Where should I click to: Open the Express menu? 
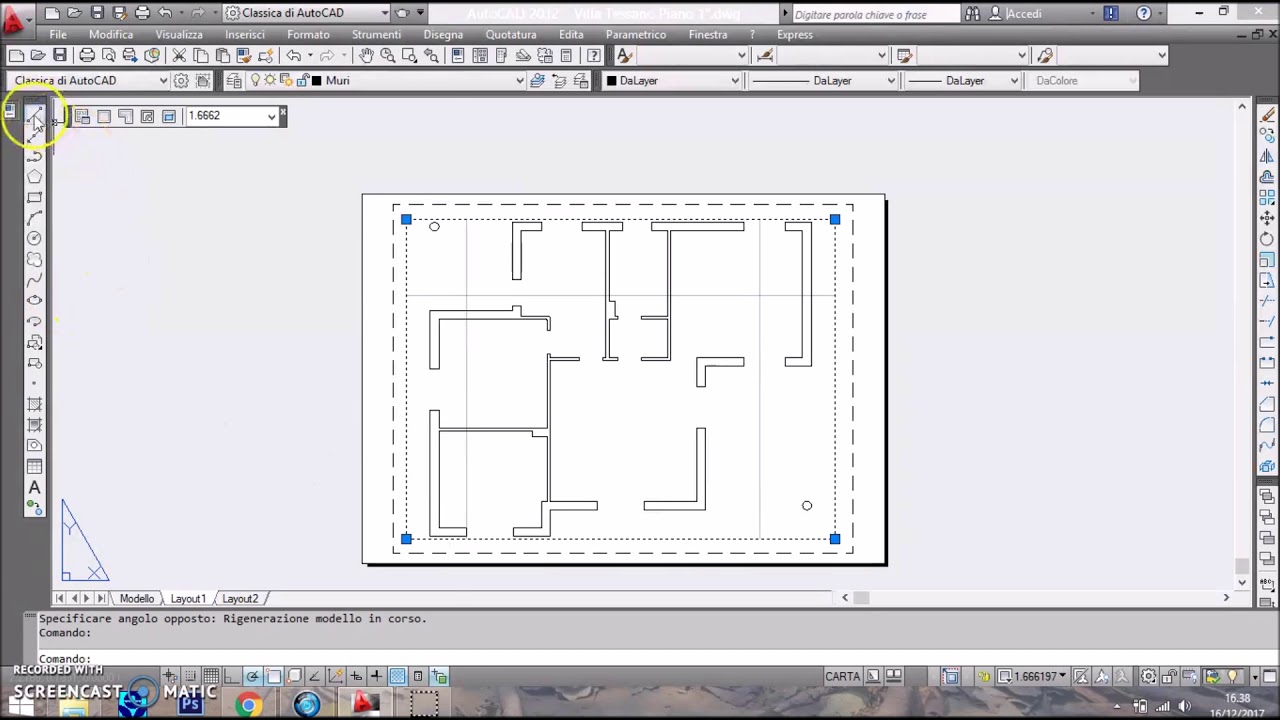(795, 34)
